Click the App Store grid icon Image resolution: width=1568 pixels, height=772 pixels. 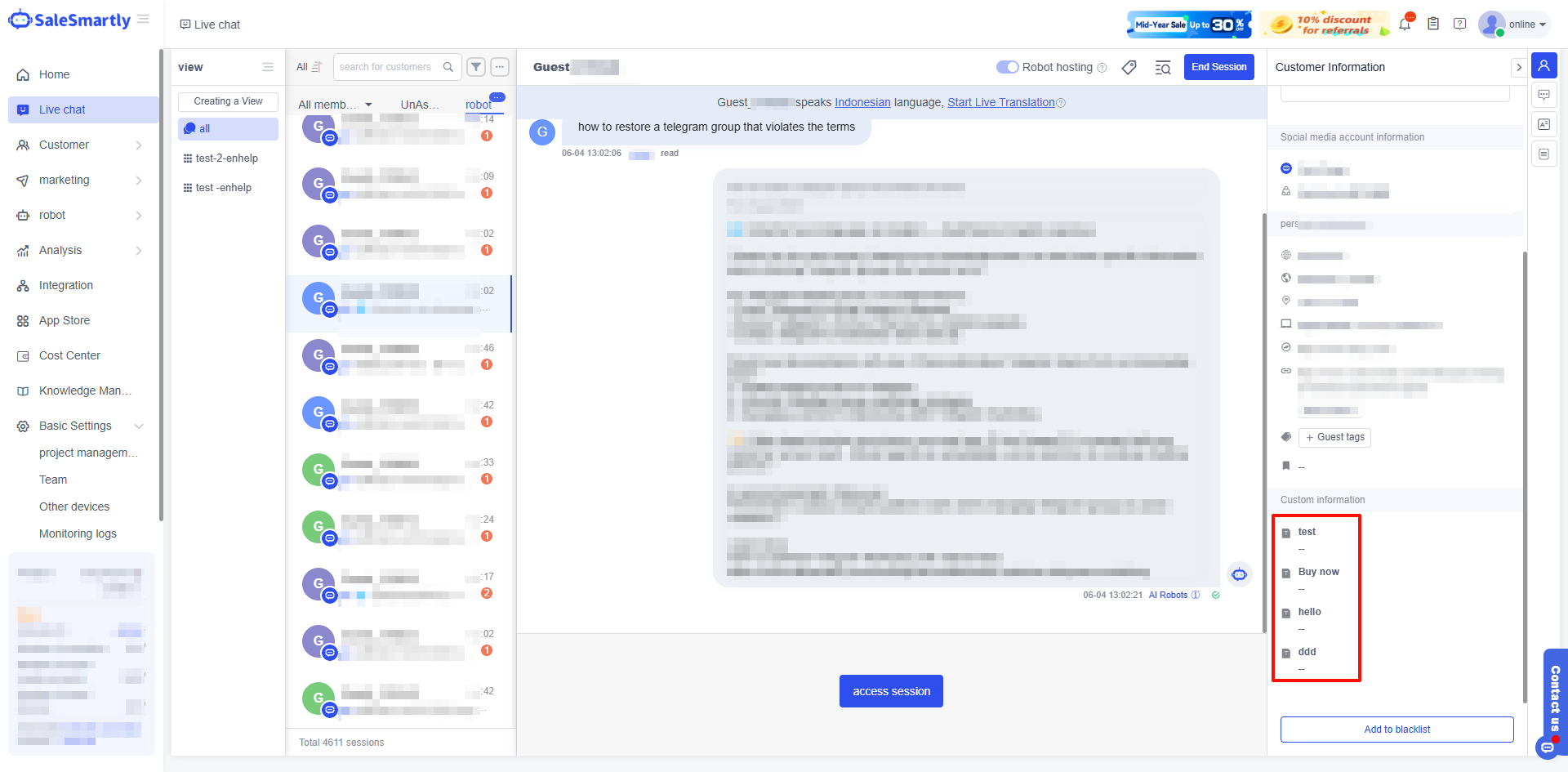click(23, 320)
